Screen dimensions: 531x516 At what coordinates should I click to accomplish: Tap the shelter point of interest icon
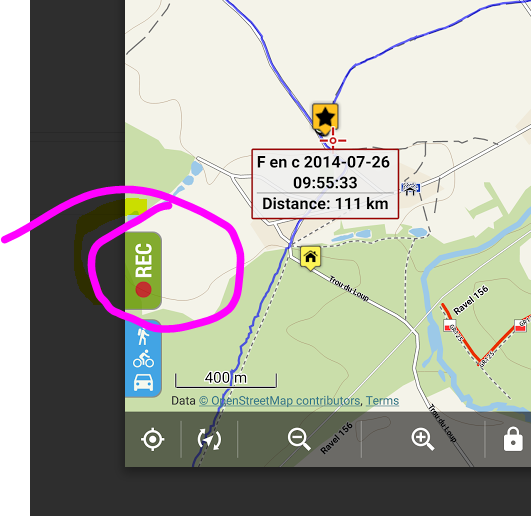410,189
